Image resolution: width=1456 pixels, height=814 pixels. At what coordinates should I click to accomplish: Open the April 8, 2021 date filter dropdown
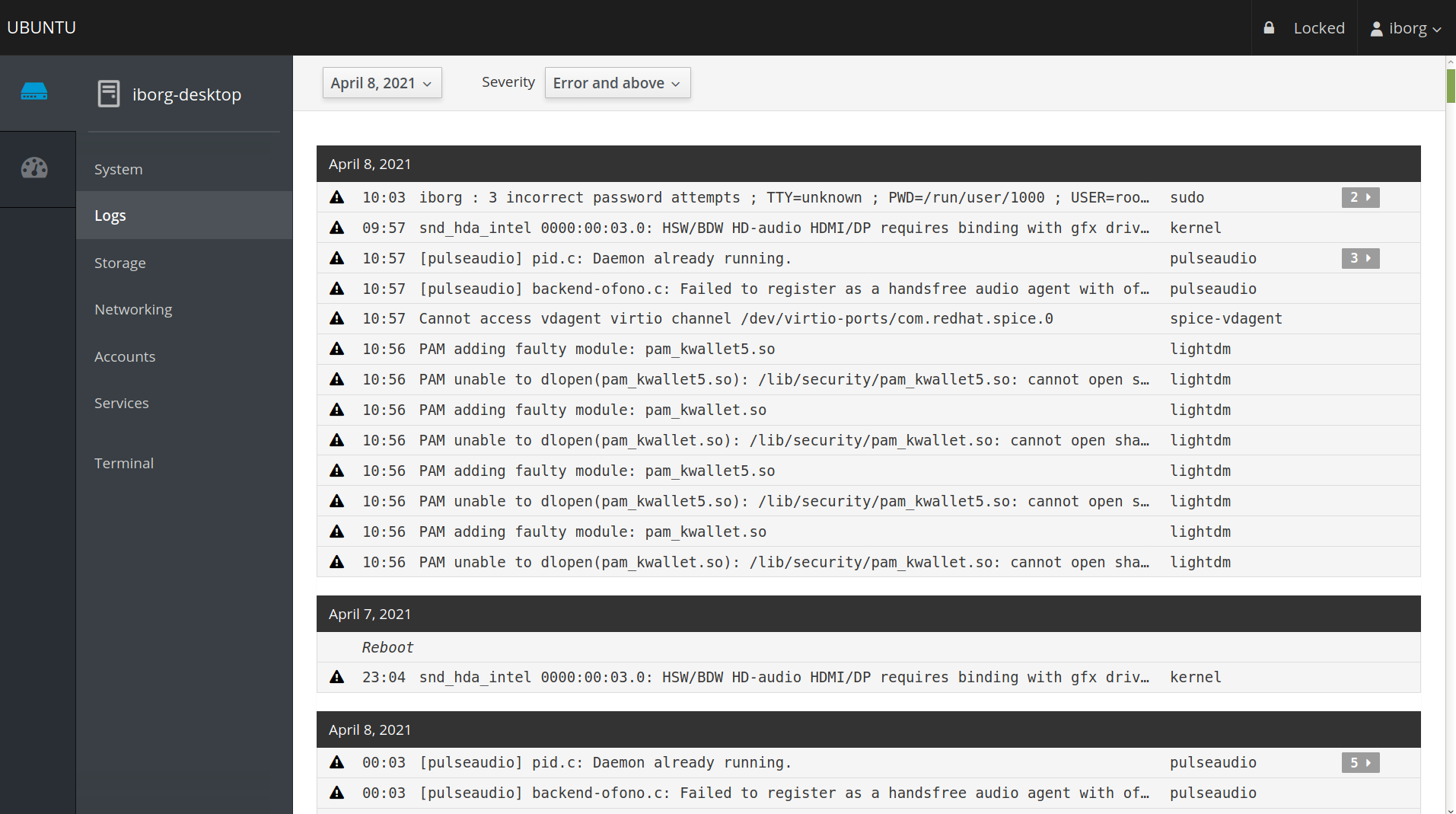[x=381, y=82]
